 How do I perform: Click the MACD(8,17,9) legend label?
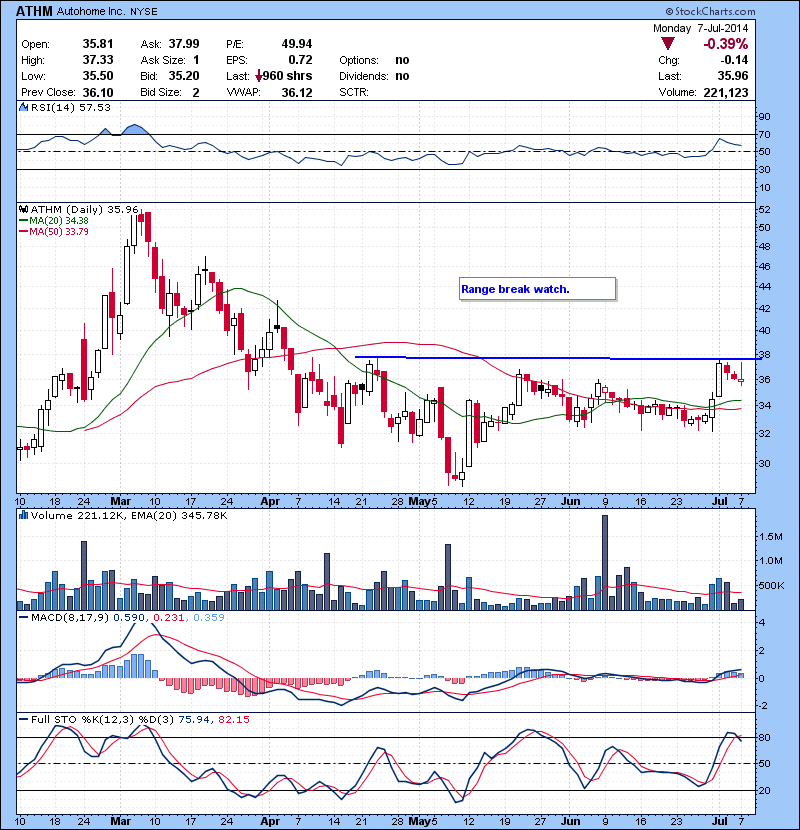pos(70,617)
